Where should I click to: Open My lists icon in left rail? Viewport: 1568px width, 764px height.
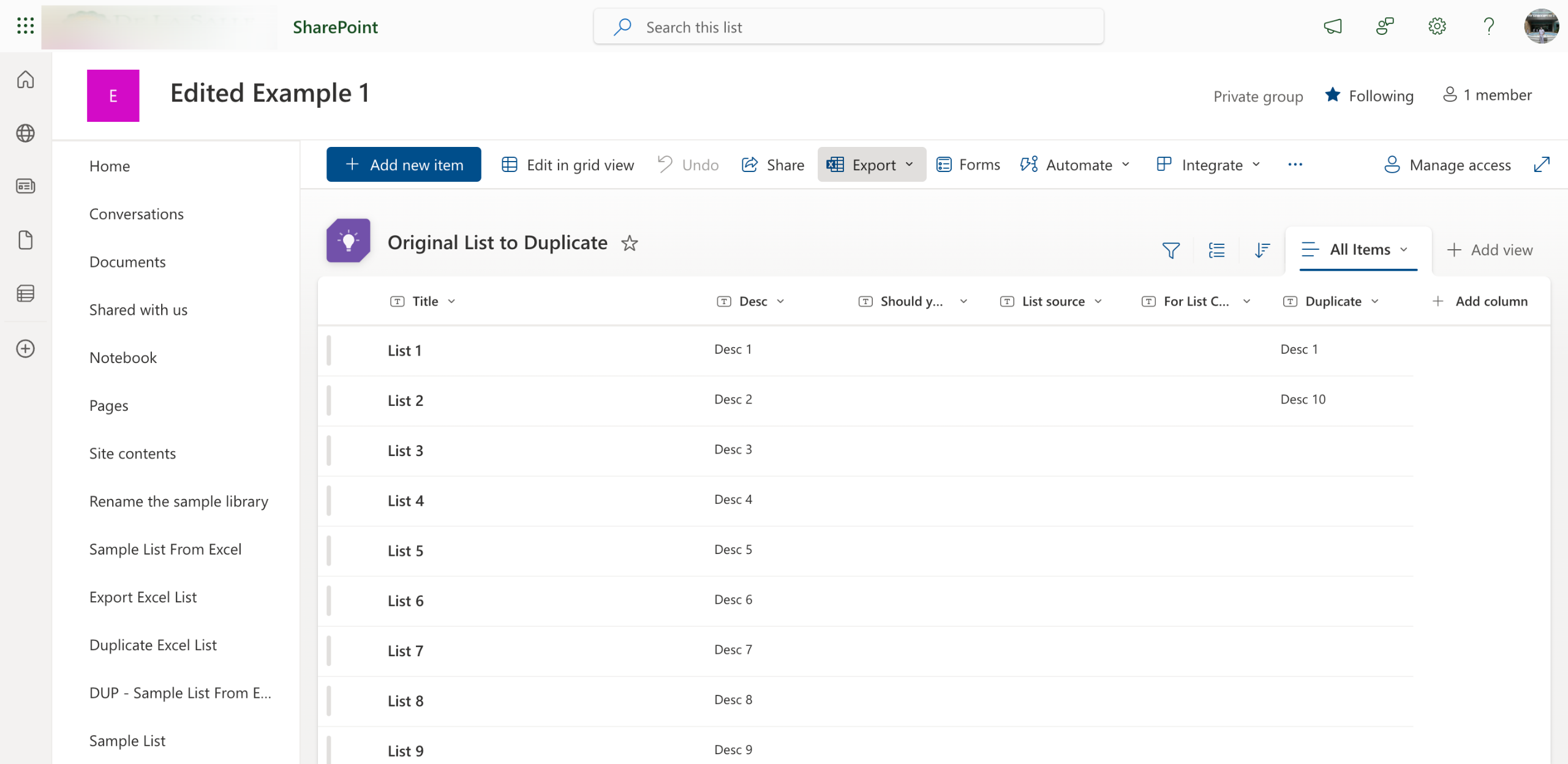click(25, 294)
